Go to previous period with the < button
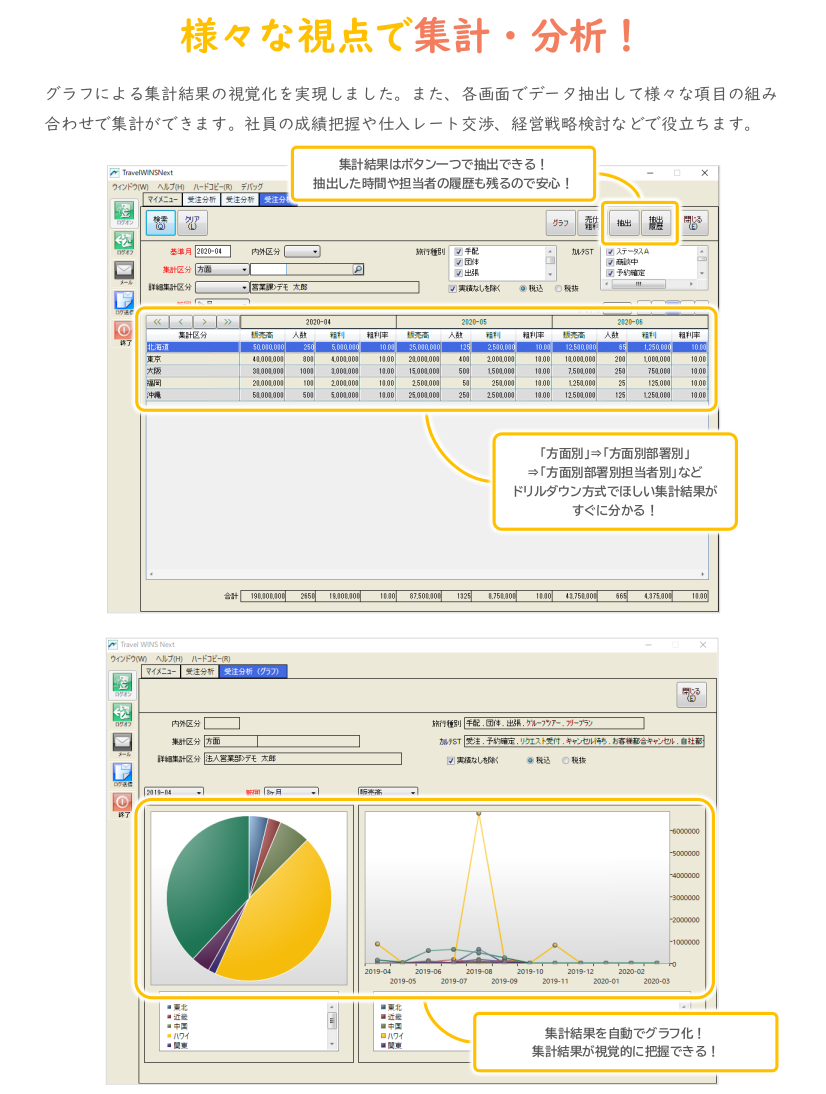Screen dimensions: 826x1094 pyautogui.click(x=181, y=322)
